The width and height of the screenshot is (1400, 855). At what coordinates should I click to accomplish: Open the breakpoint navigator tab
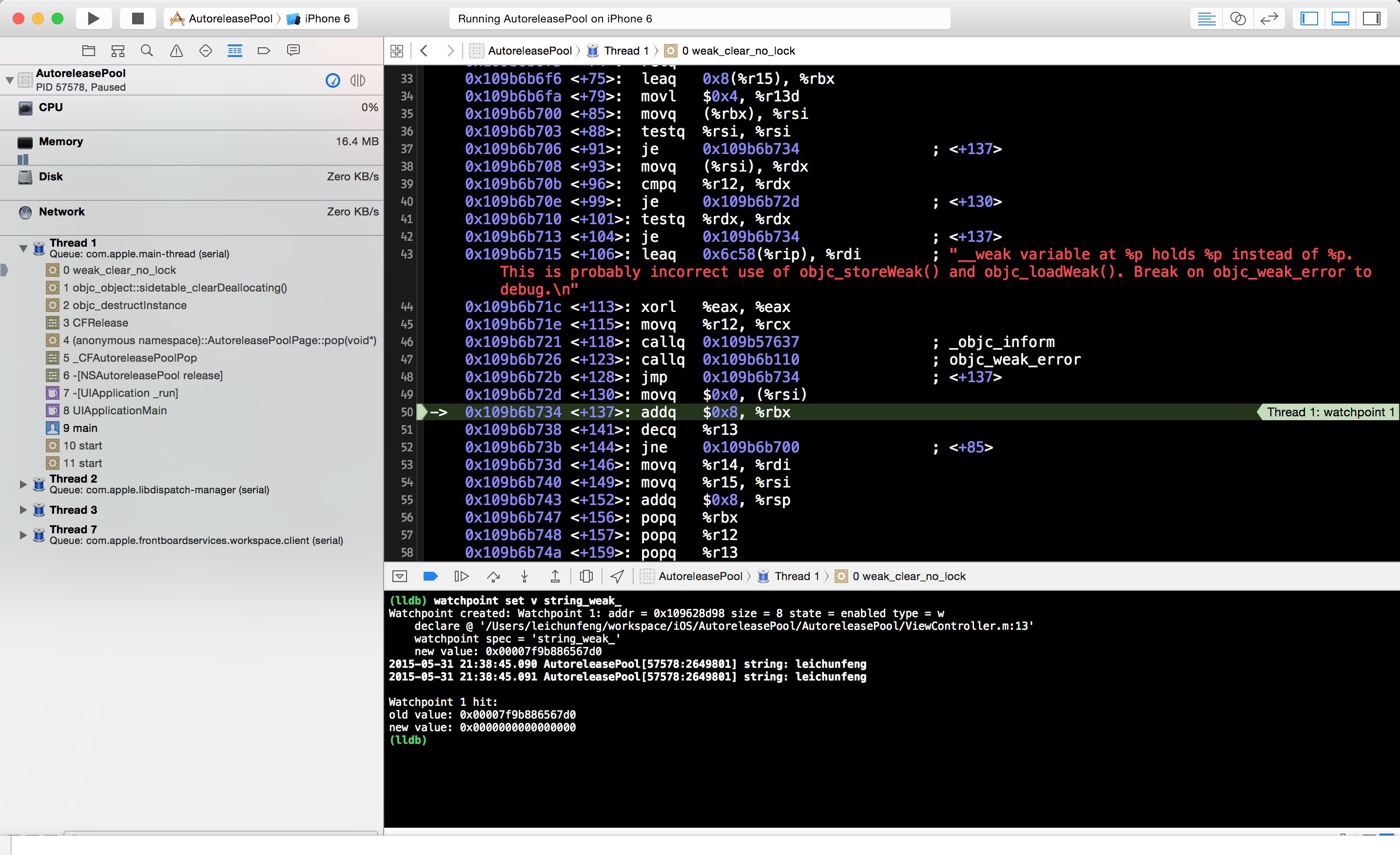click(x=264, y=51)
